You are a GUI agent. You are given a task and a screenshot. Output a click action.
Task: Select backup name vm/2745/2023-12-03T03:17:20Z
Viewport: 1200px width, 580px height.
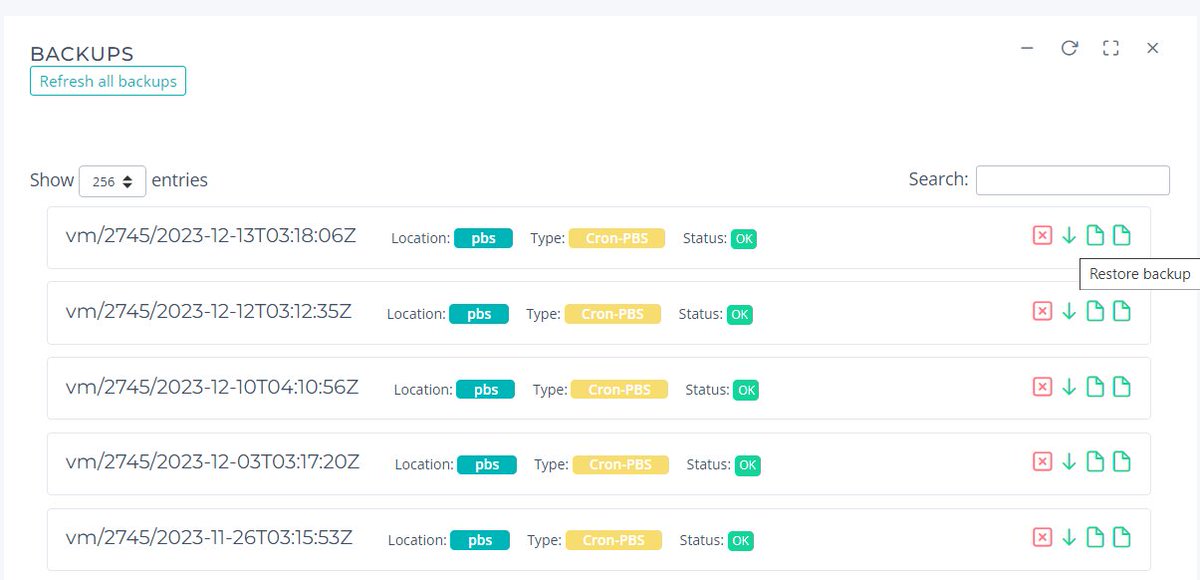tap(213, 462)
